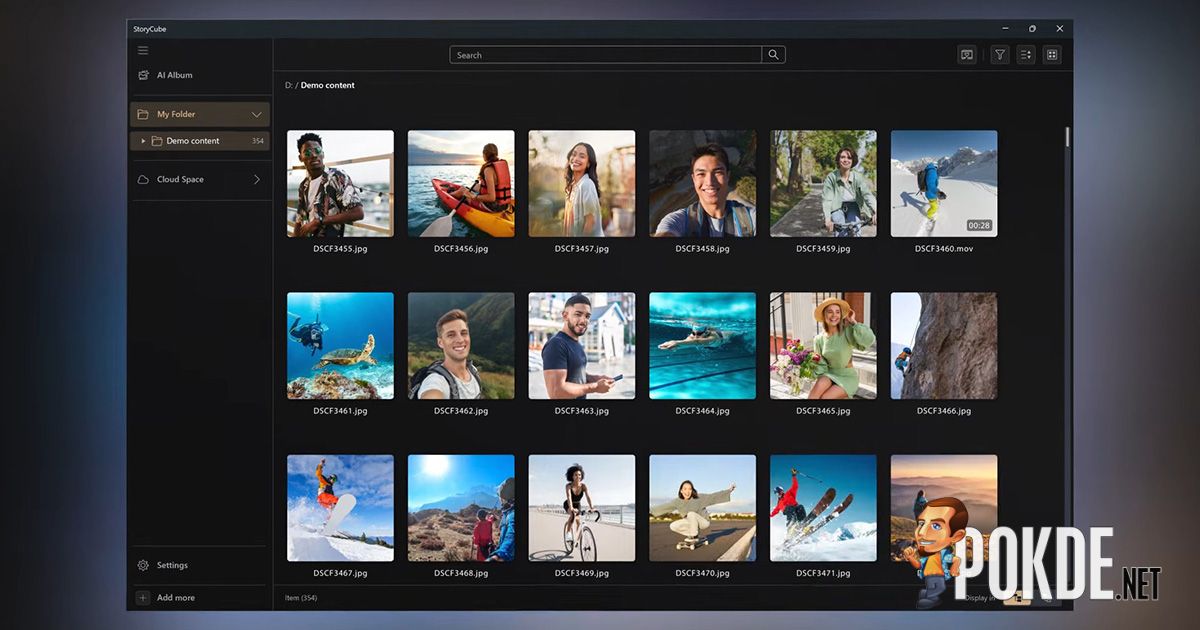The image size is (1200, 630).
Task: Select the snowboarder photo DSCF3467.jpg
Action: click(340, 508)
